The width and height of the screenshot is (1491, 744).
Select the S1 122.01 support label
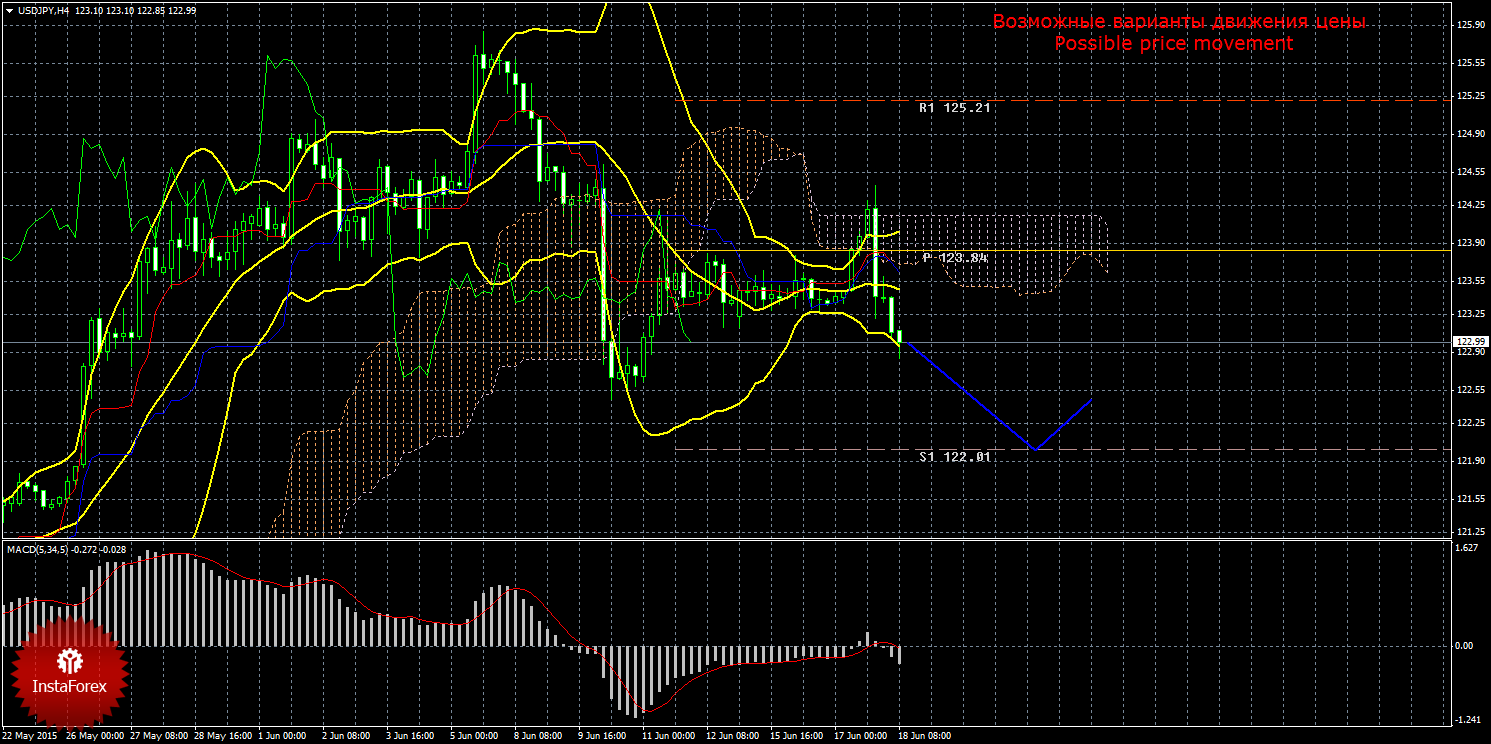955,457
